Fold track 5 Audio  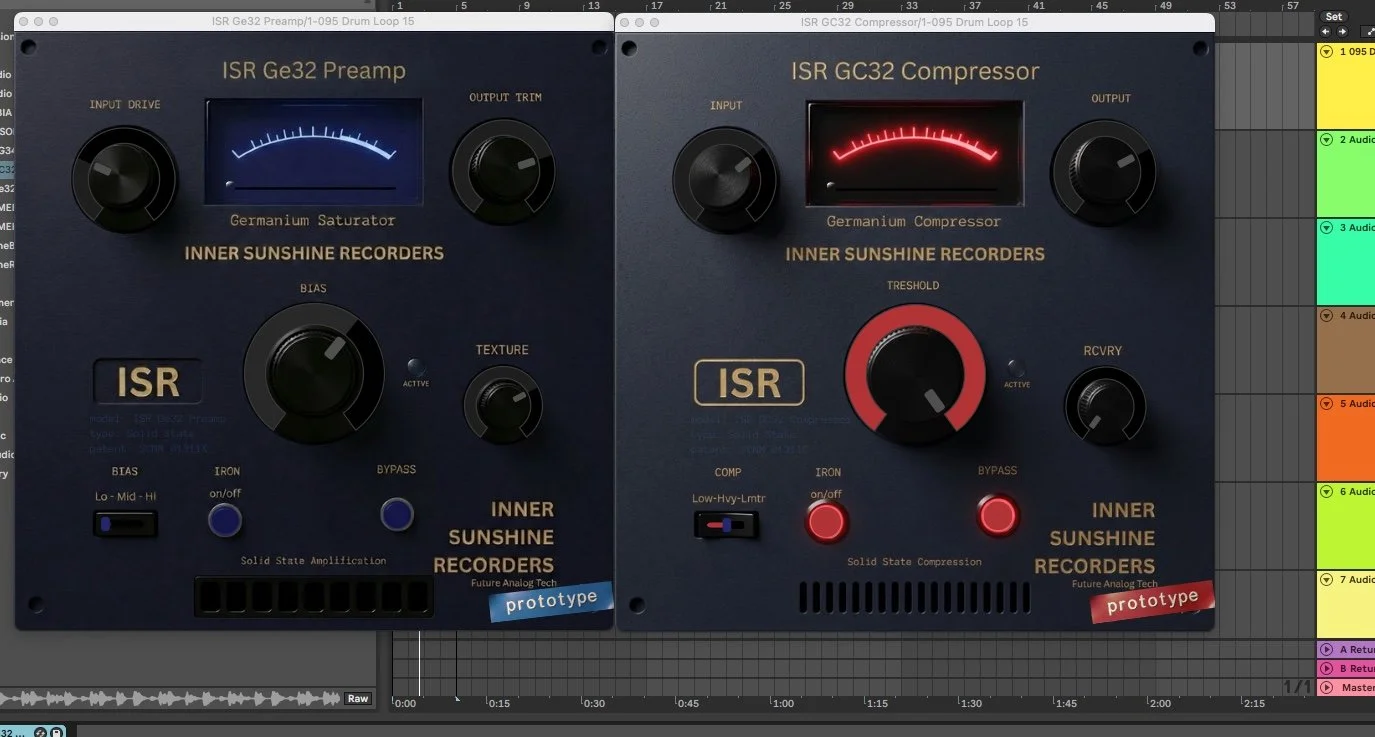[1327, 404]
